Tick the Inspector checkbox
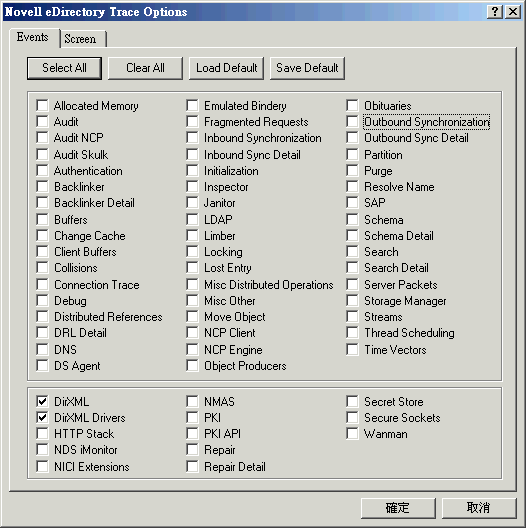 click(x=192, y=187)
